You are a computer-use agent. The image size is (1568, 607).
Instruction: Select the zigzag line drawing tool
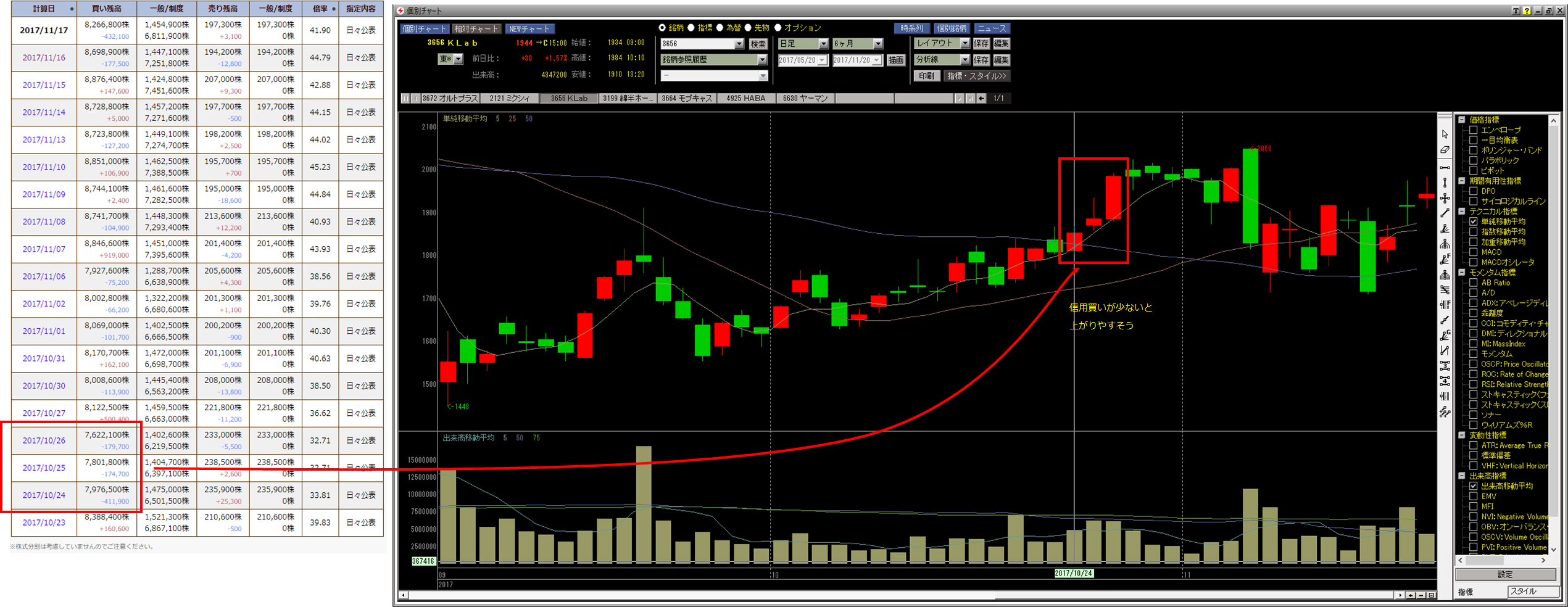tap(1445, 350)
